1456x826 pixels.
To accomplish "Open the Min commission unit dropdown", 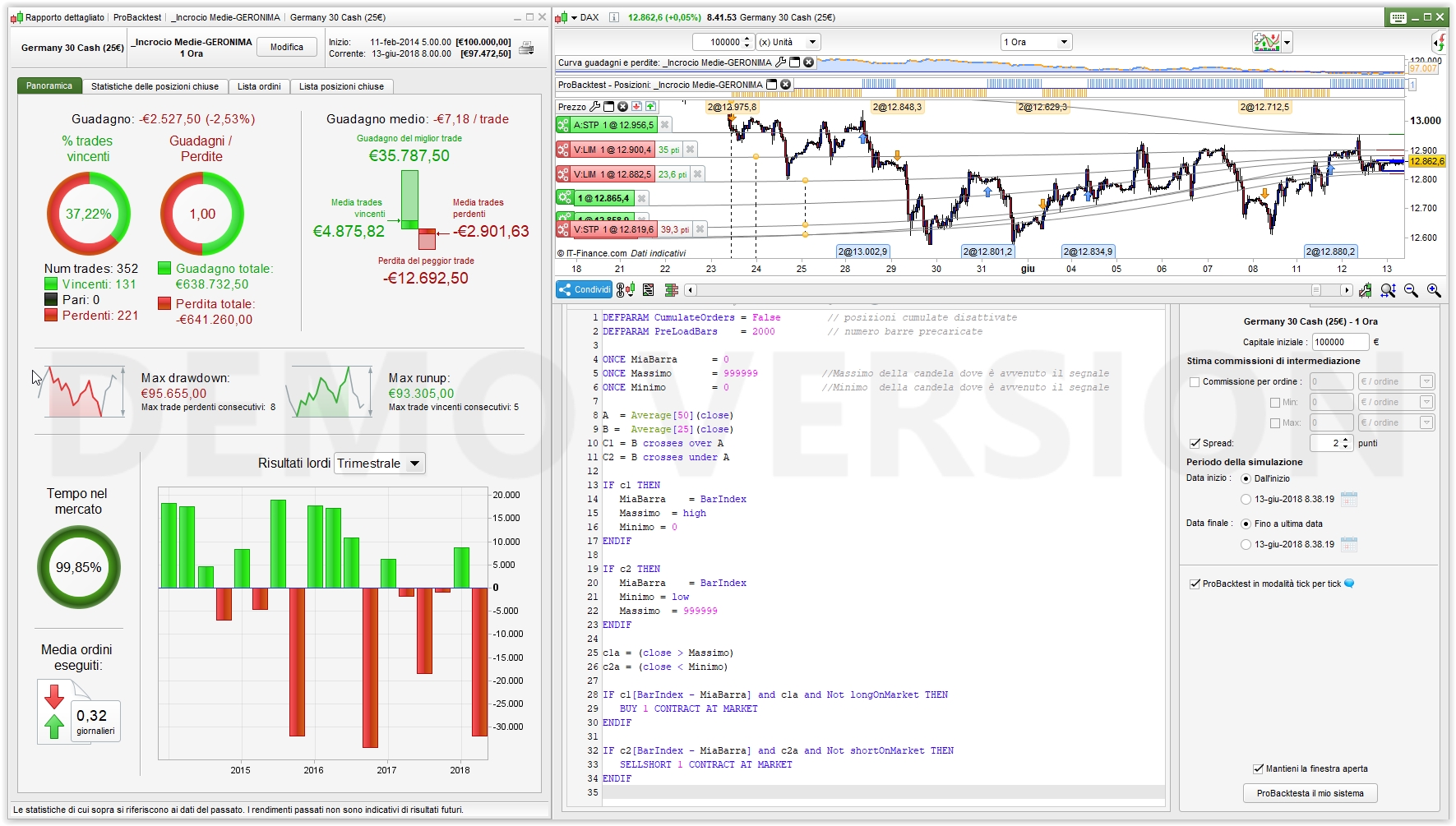I will point(1396,402).
